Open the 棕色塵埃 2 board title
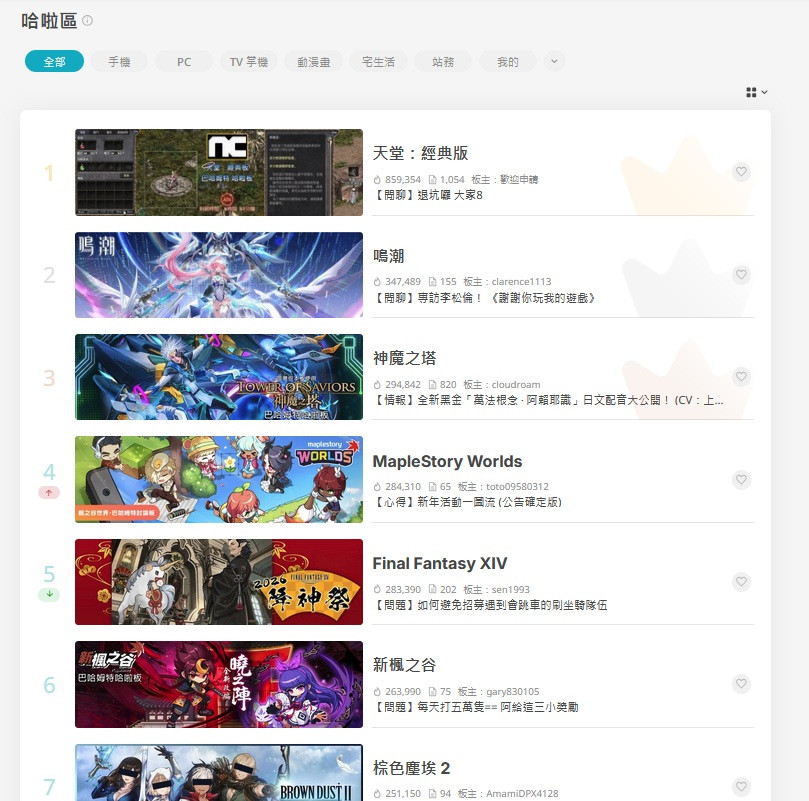This screenshot has width=809, height=801. pos(411,768)
